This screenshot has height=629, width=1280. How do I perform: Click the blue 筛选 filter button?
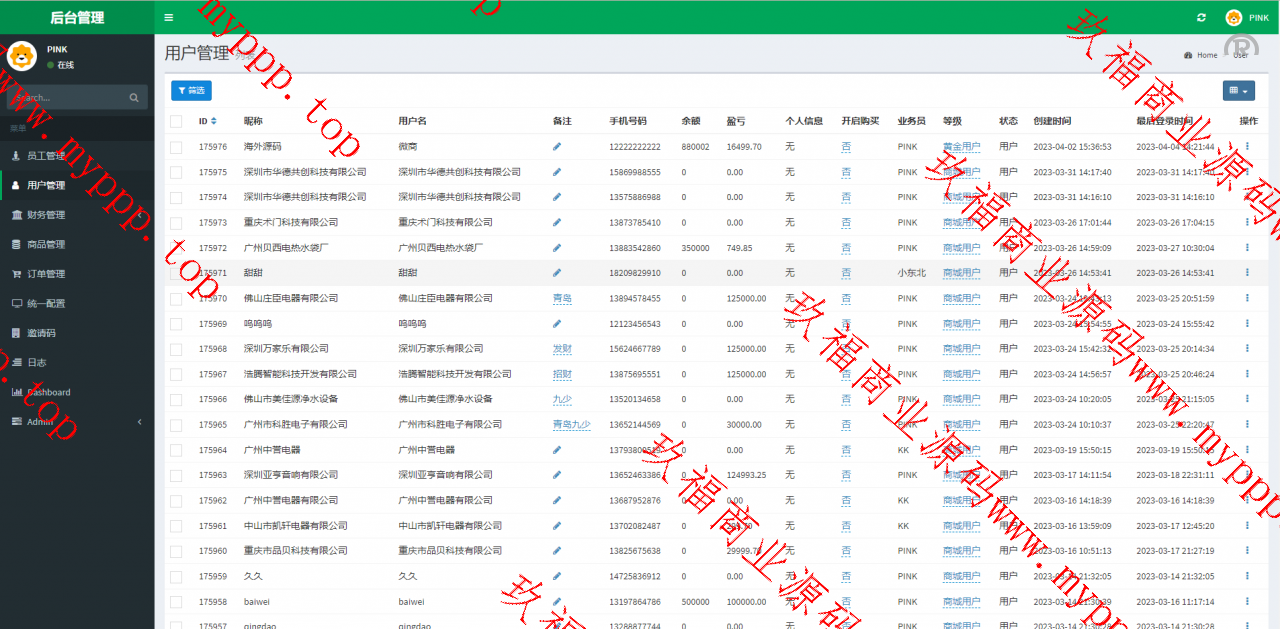[191, 91]
